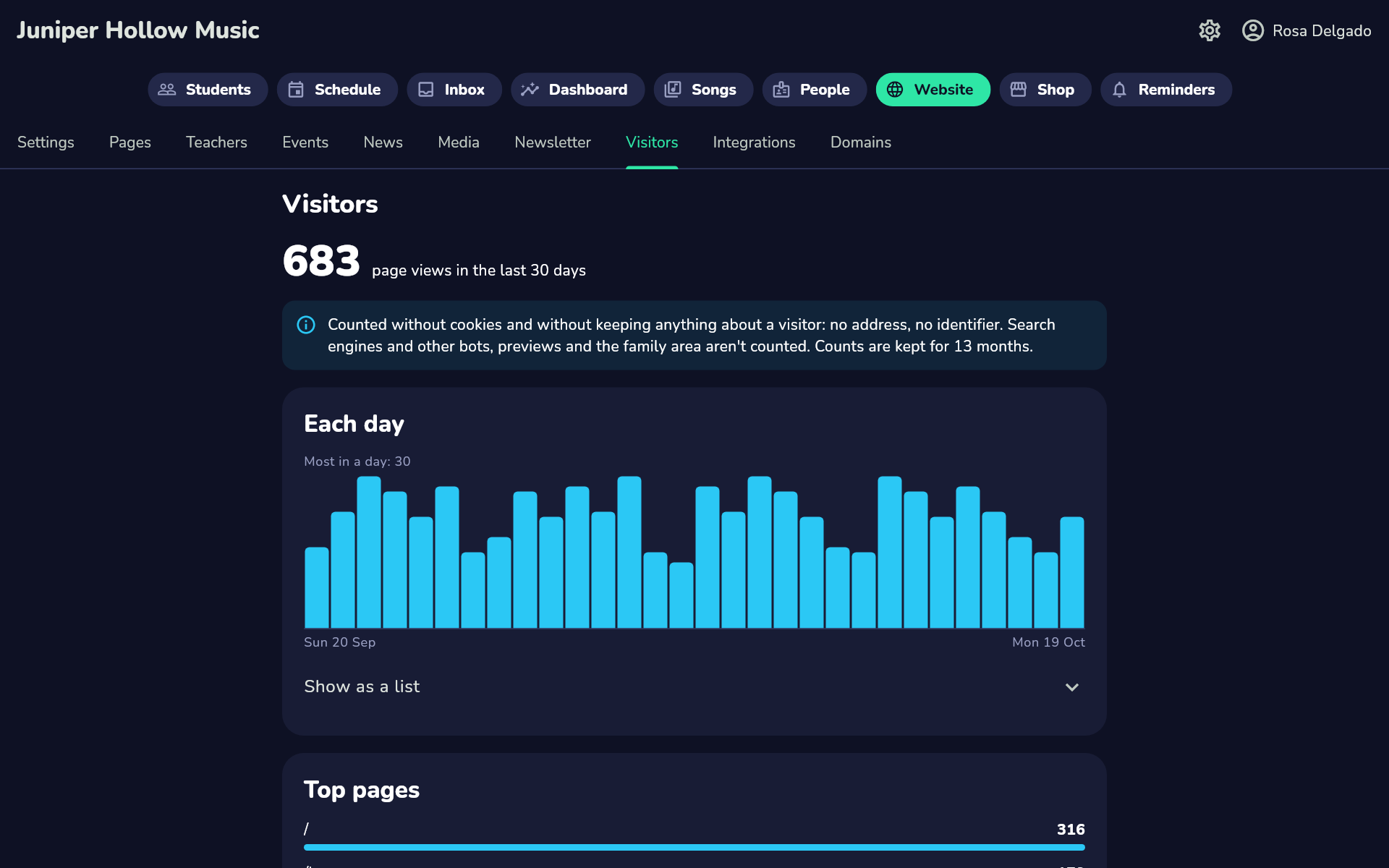Go to the Teachers tab
This screenshot has width=1389, height=868.
coord(216,142)
